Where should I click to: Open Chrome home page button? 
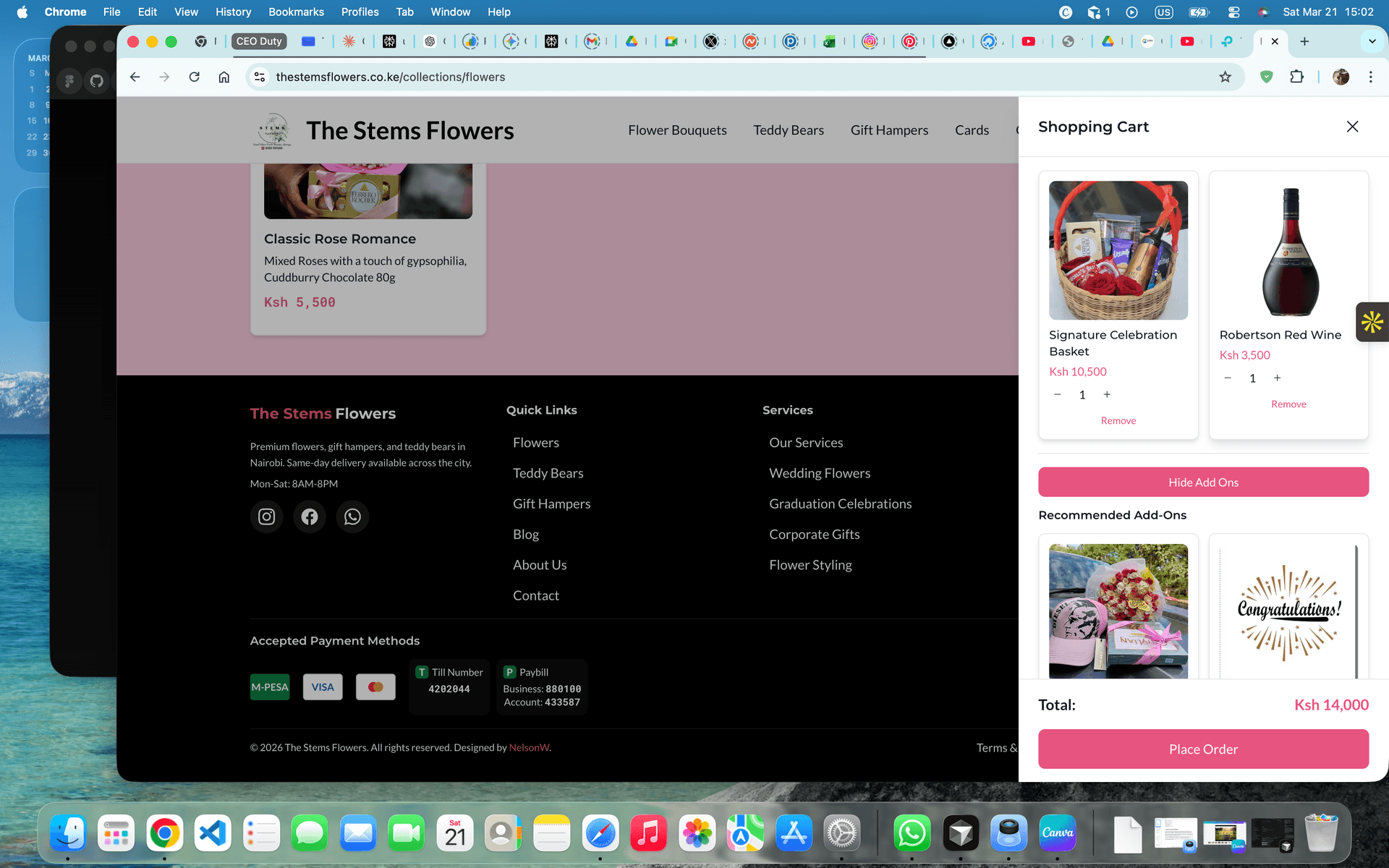tap(224, 77)
